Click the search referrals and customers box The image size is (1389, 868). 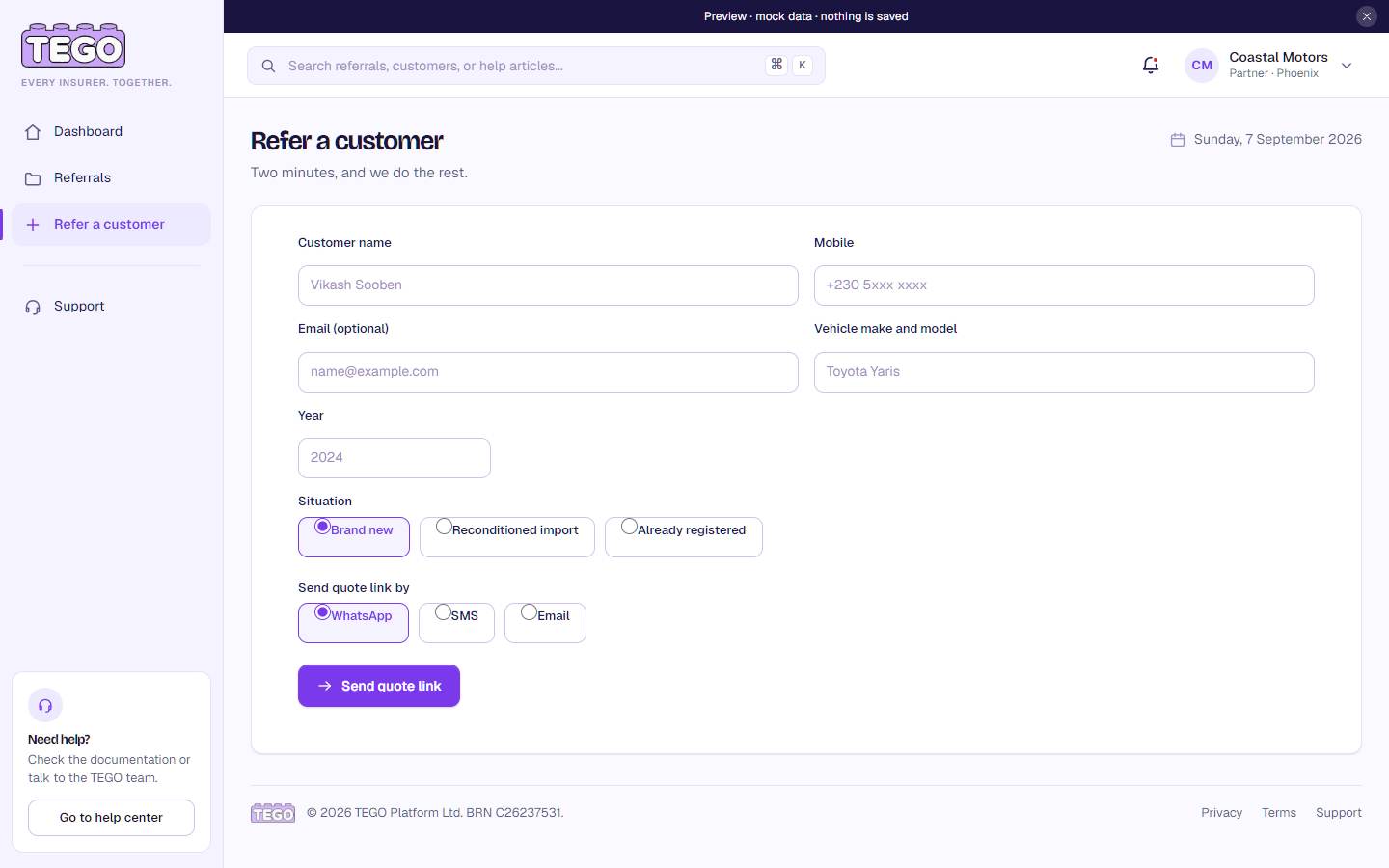click(x=536, y=66)
